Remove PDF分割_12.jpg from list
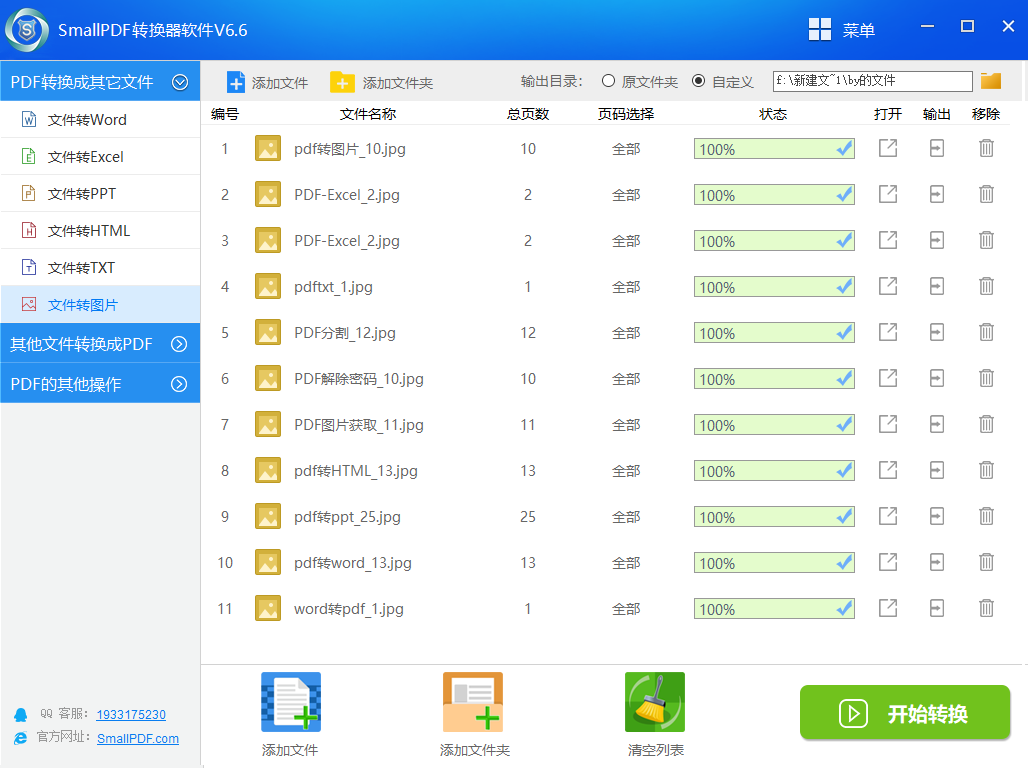 pyautogui.click(x=986, y=333)
